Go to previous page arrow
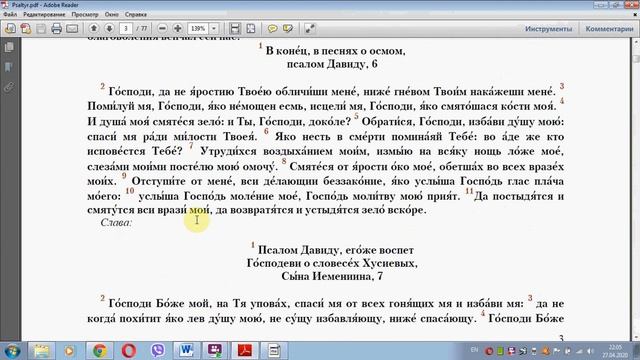The width and height of the screenshot is (640, 360). [94, 29]
